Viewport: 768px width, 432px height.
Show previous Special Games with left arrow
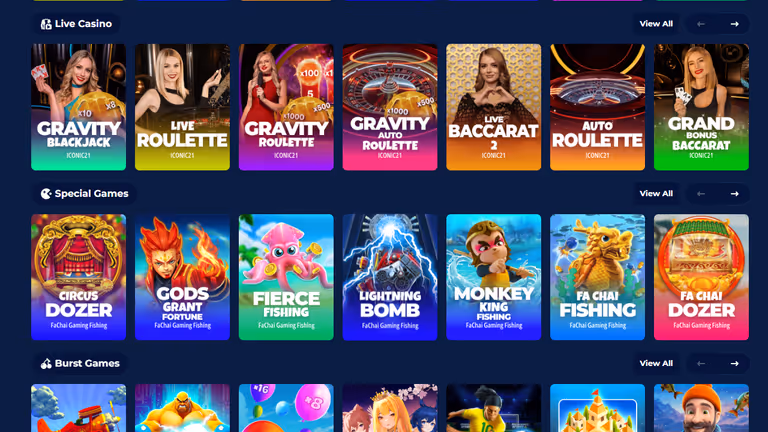tap(701, 194)
